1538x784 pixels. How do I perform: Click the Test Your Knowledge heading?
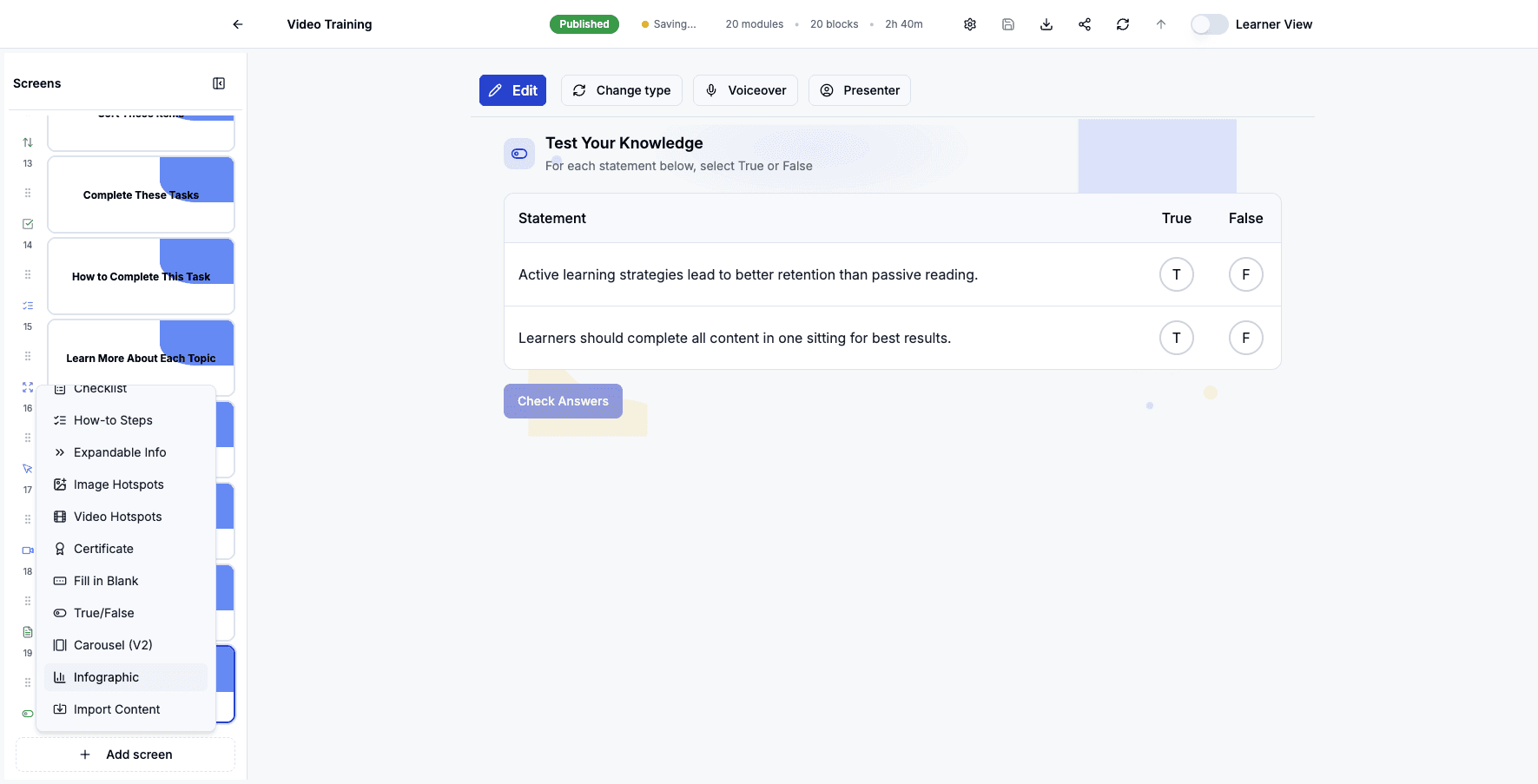tap(624, 143)
